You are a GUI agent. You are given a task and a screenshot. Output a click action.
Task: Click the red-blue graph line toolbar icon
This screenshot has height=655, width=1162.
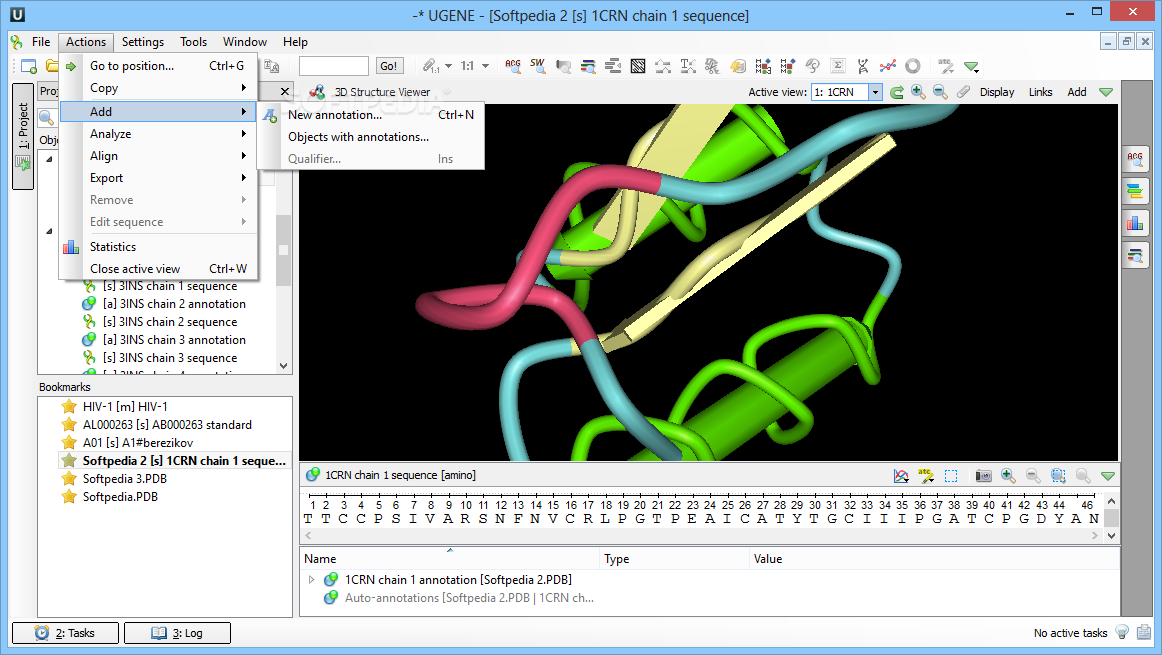coord(888,66)
